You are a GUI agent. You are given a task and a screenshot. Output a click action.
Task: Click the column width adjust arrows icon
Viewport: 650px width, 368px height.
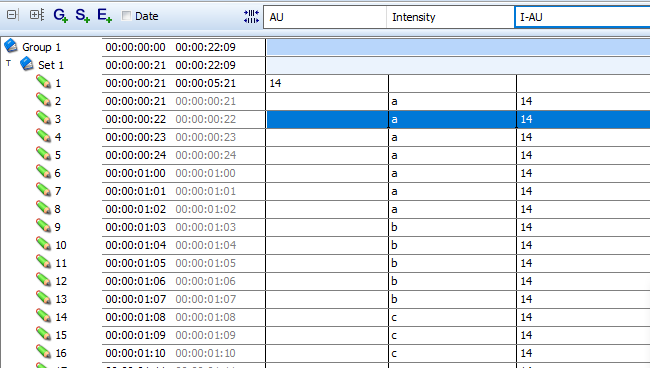point(251,17)
